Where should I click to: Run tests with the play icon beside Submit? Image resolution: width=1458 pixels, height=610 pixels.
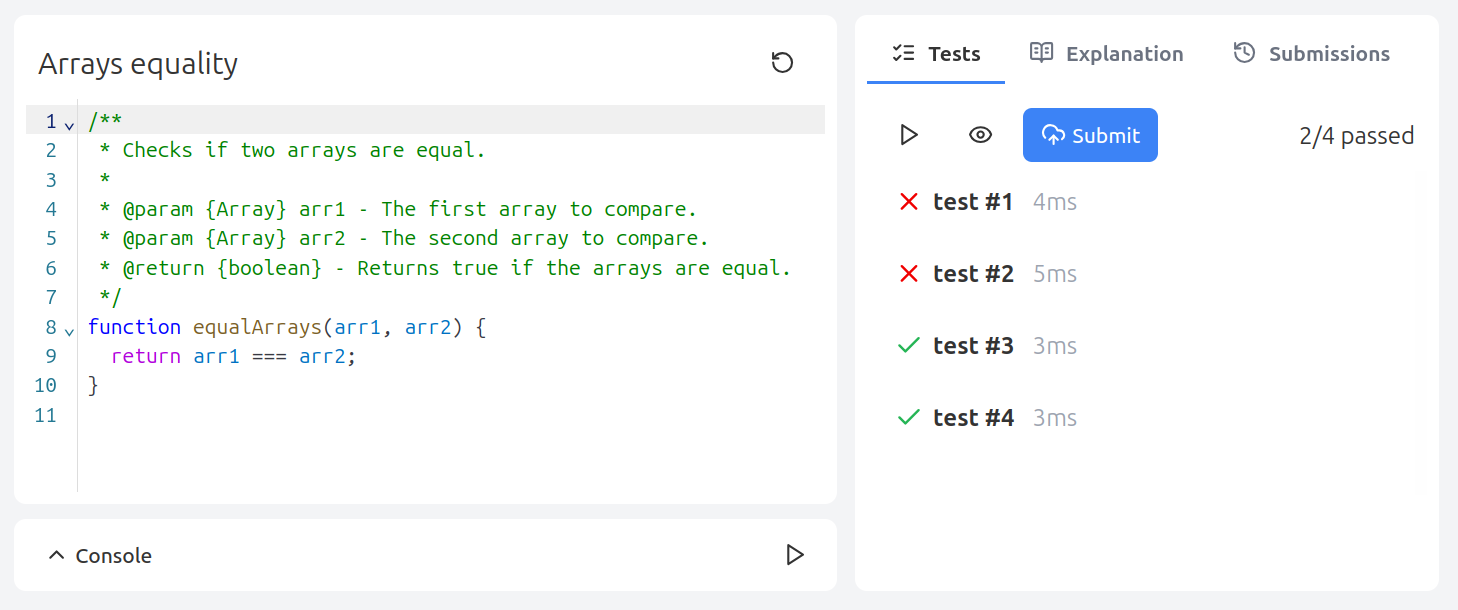pos(909,135)
